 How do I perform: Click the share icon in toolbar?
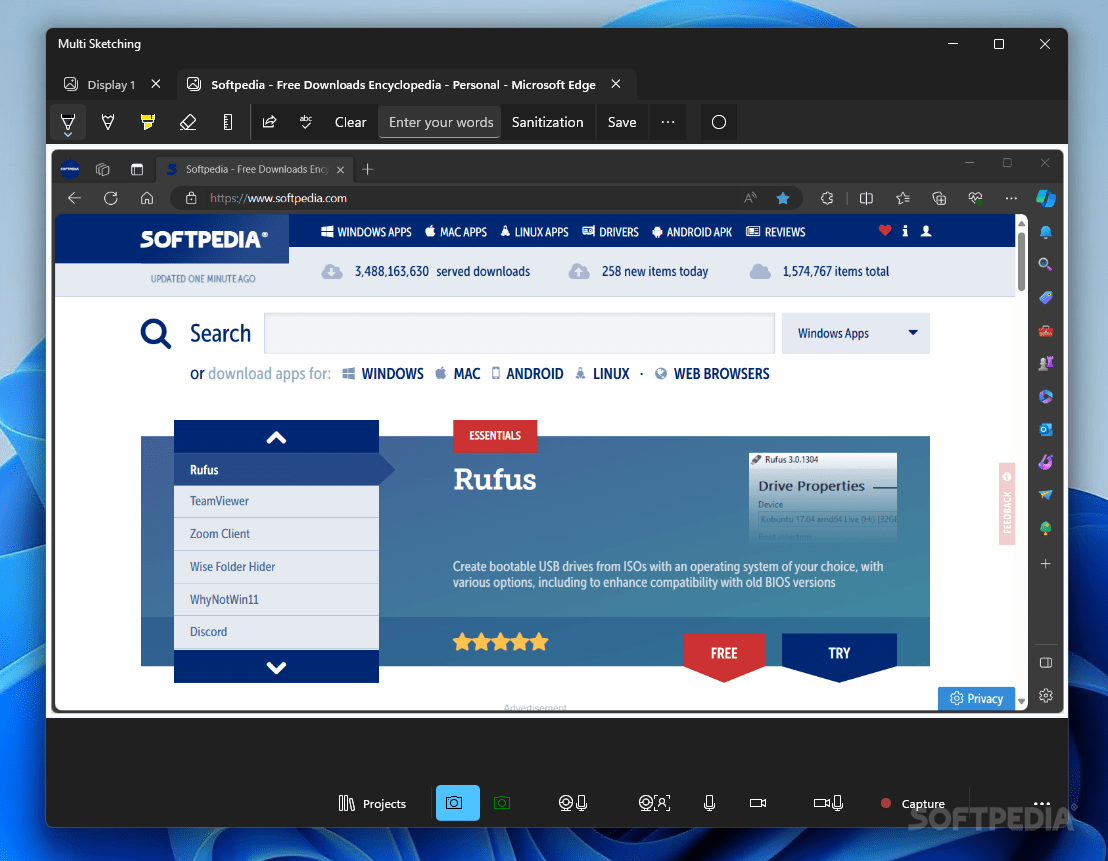(269, 122)
